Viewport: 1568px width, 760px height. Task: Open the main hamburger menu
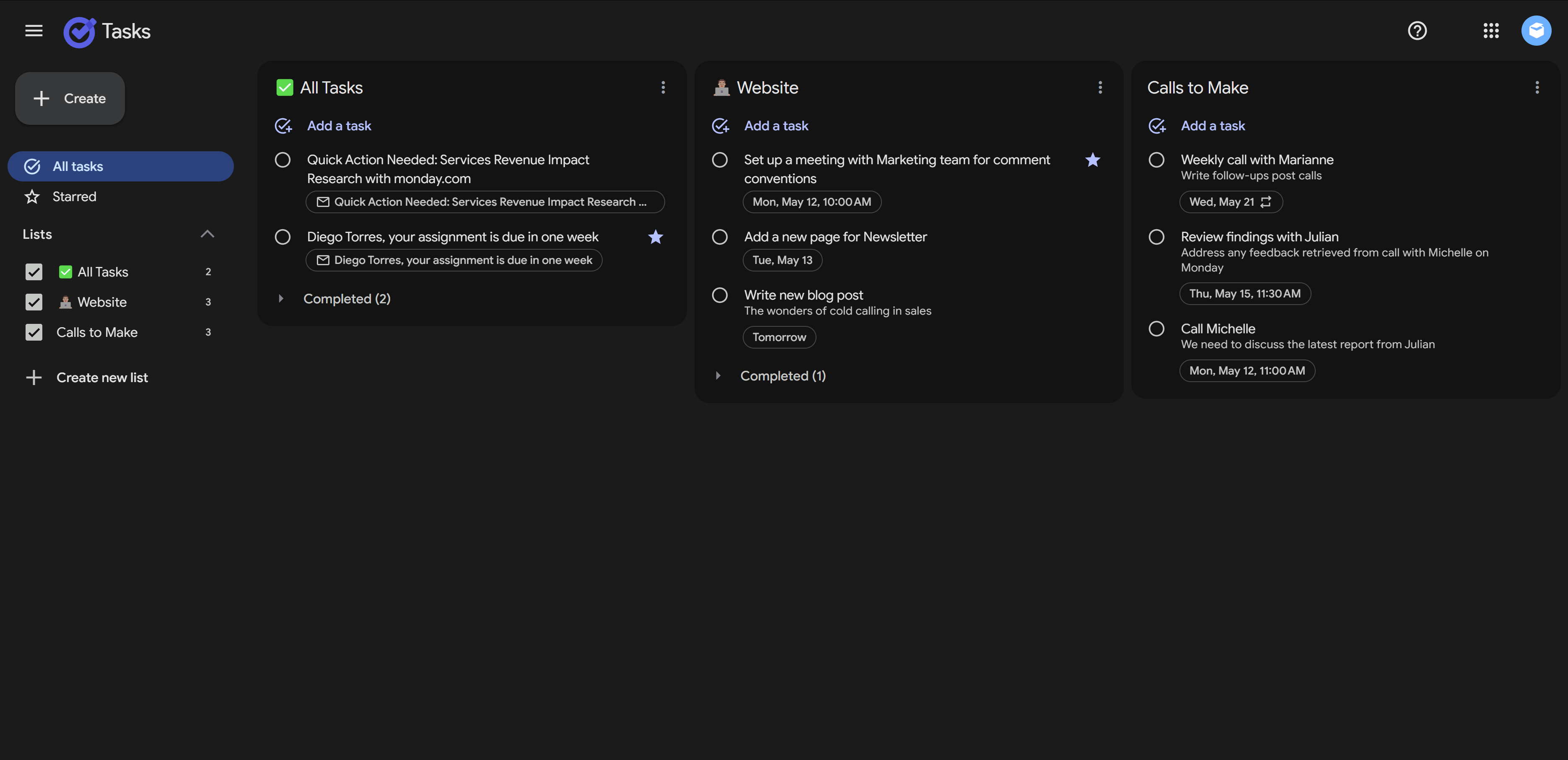point(34,31)
